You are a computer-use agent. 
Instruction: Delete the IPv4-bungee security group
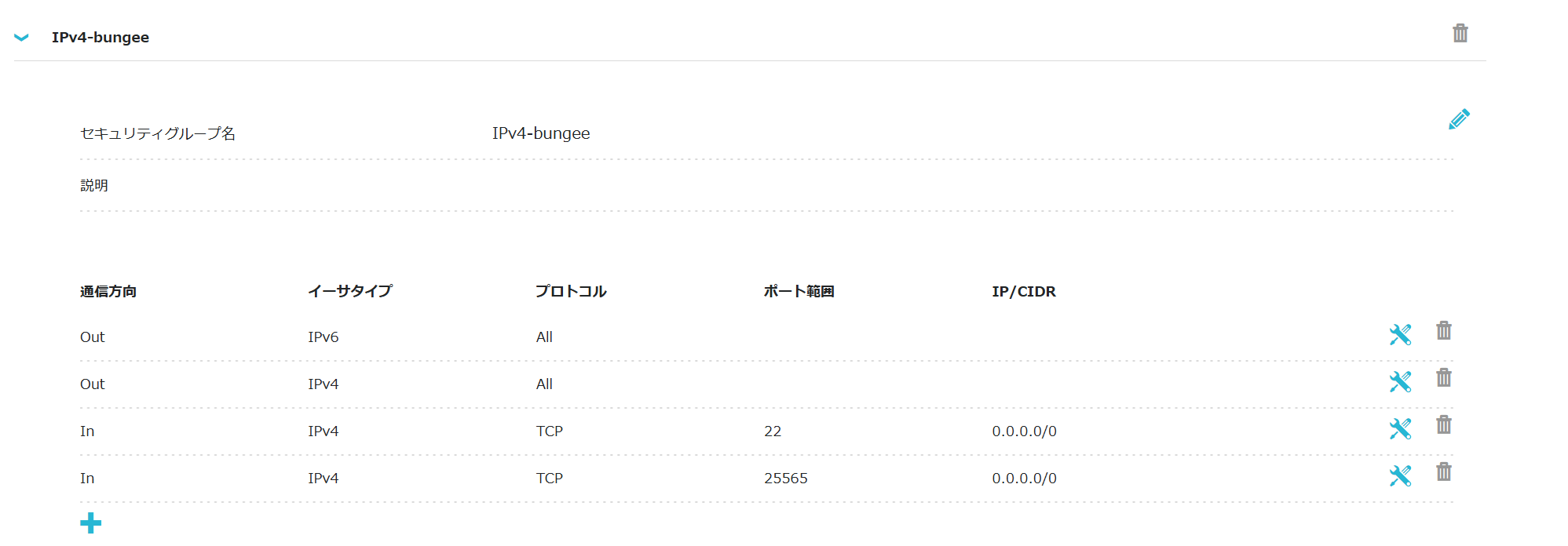(1460, 33)
